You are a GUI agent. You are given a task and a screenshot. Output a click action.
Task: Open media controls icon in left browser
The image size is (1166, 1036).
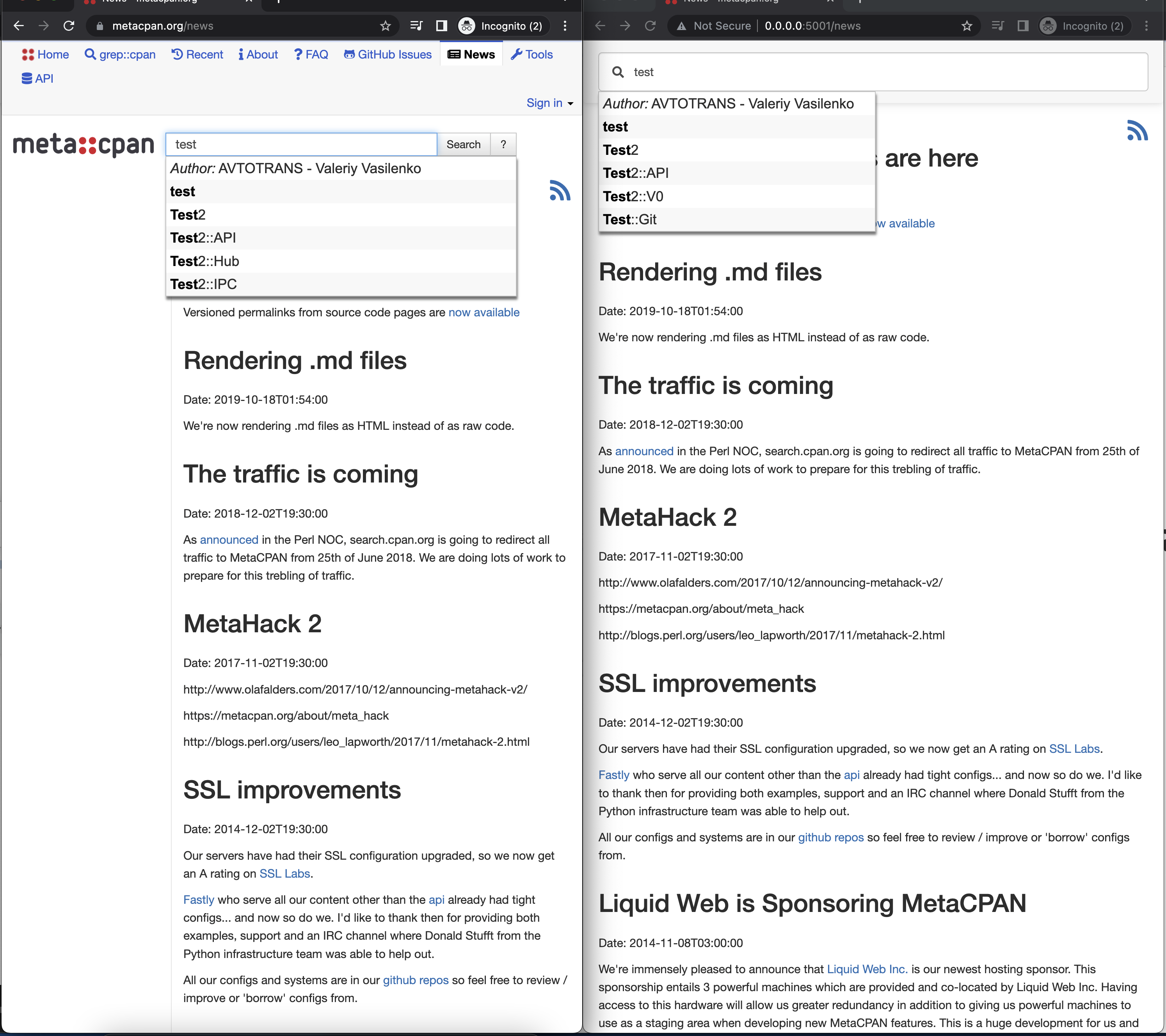pyautogui.click(x=416, y=26)
